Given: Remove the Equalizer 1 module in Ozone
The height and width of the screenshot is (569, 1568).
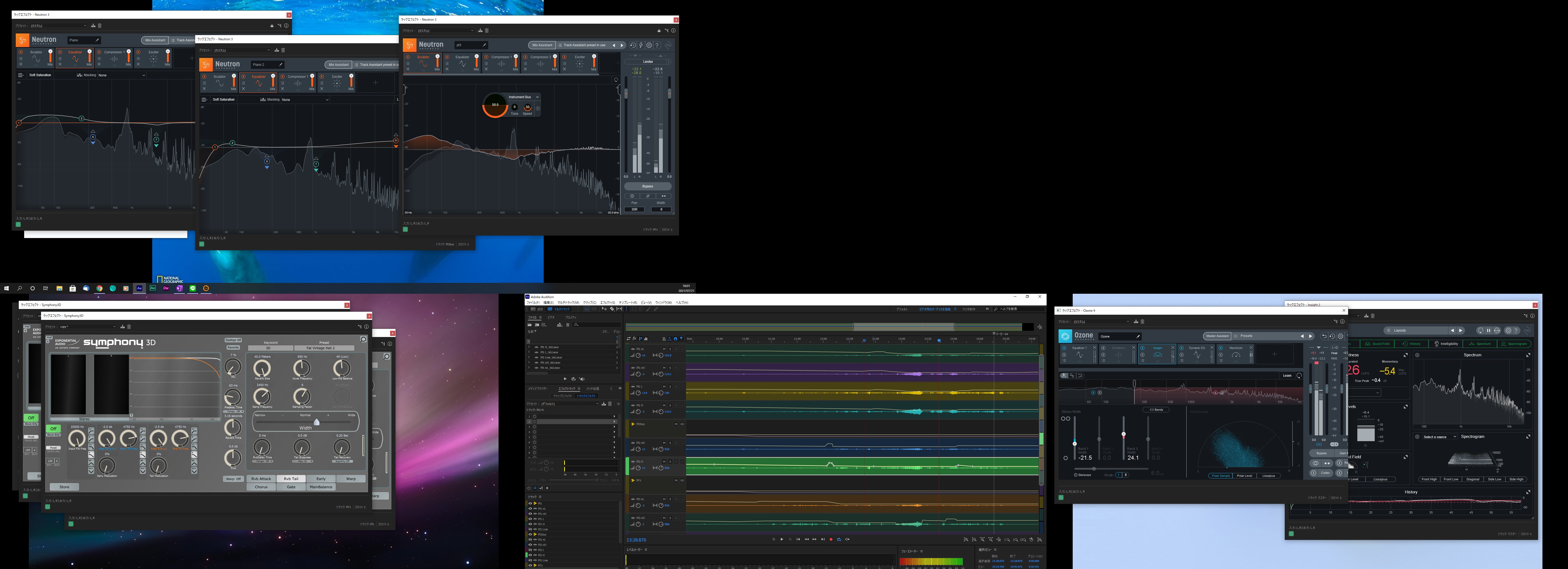Looking at the screenshot, I should coord(1094,348).
